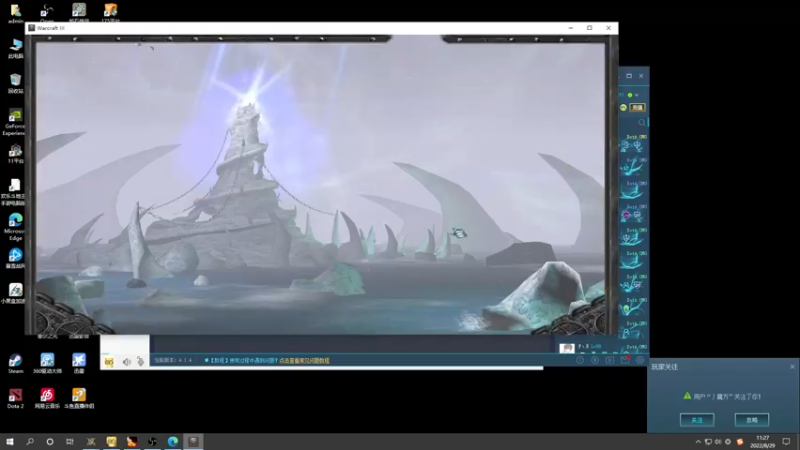
Task: Open platform settings gear icon
Action: pyautogui.click(x=640, y=360)
